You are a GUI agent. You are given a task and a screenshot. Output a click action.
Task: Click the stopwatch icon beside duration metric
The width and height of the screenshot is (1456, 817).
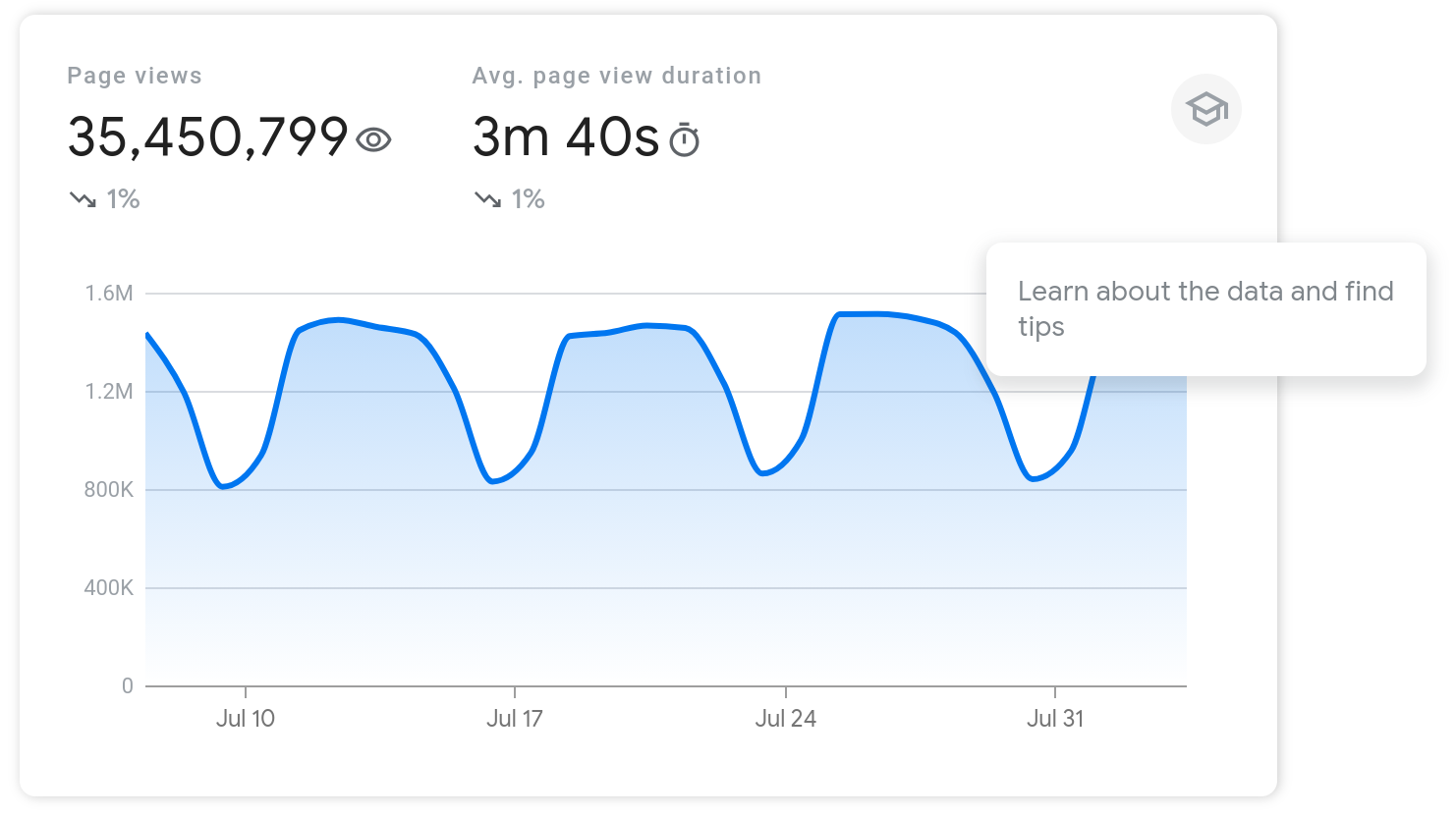pos(685,139)
